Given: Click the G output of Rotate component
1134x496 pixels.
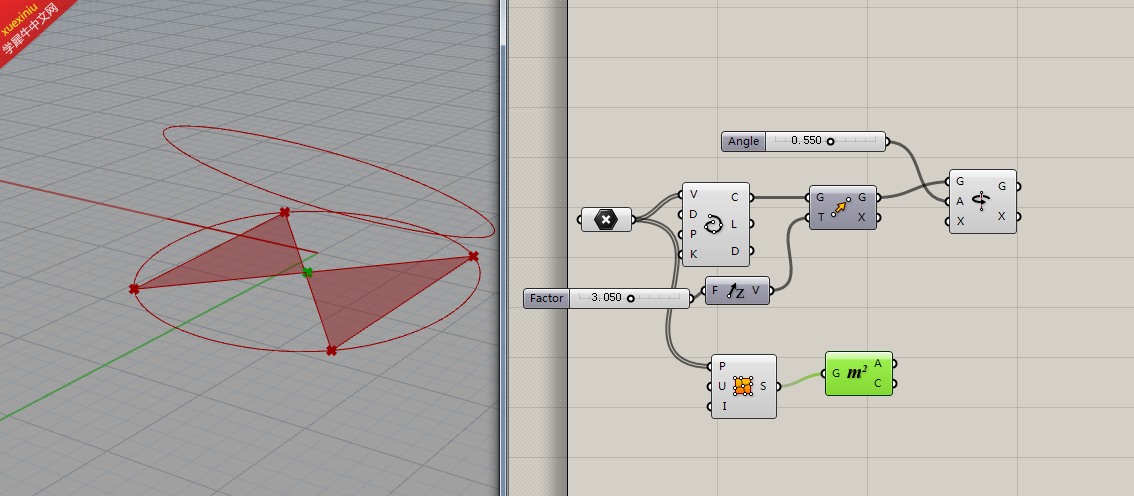Looking at the screenshot, I should click(1002, 186).
